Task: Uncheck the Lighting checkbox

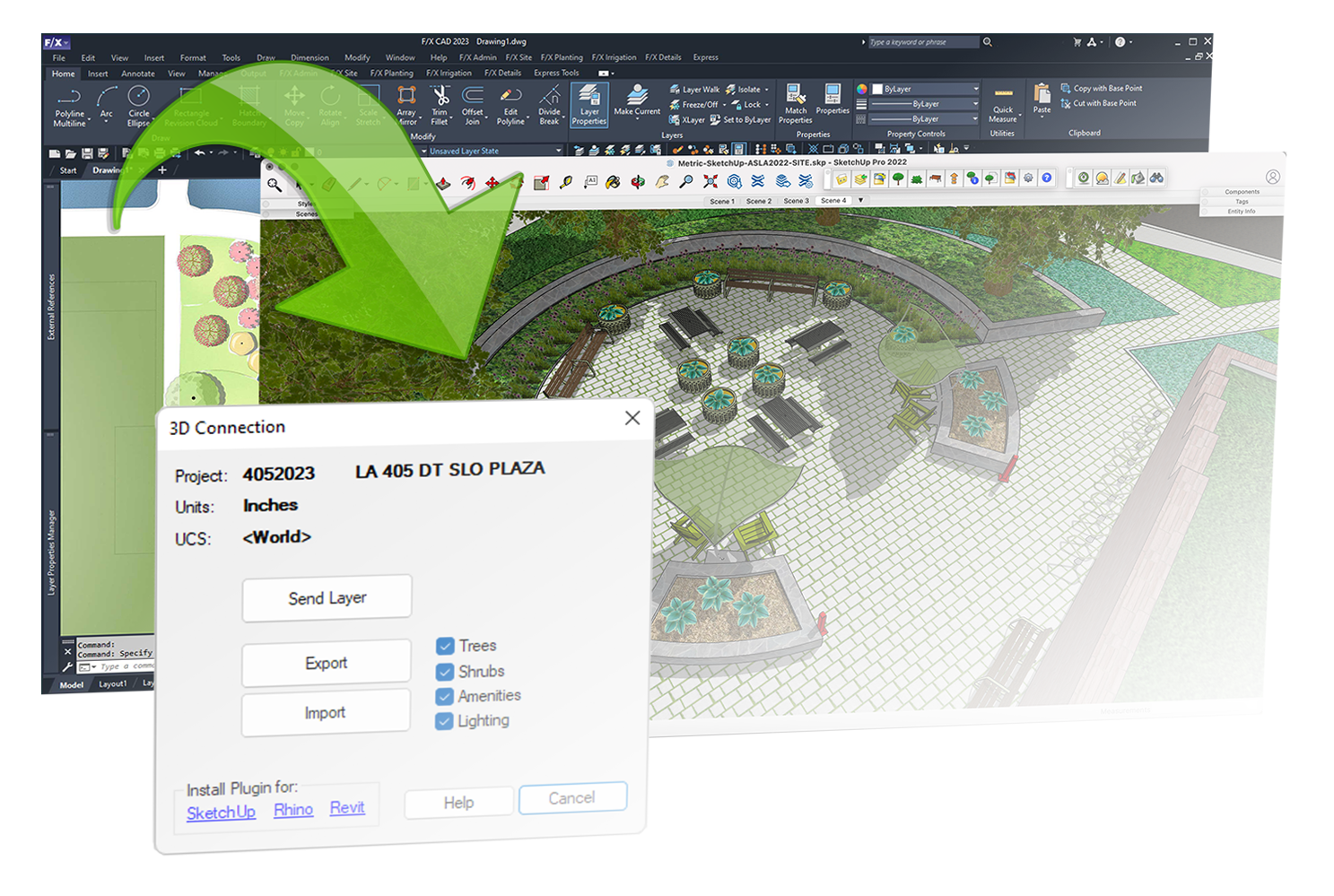Action: coord(444,721)
